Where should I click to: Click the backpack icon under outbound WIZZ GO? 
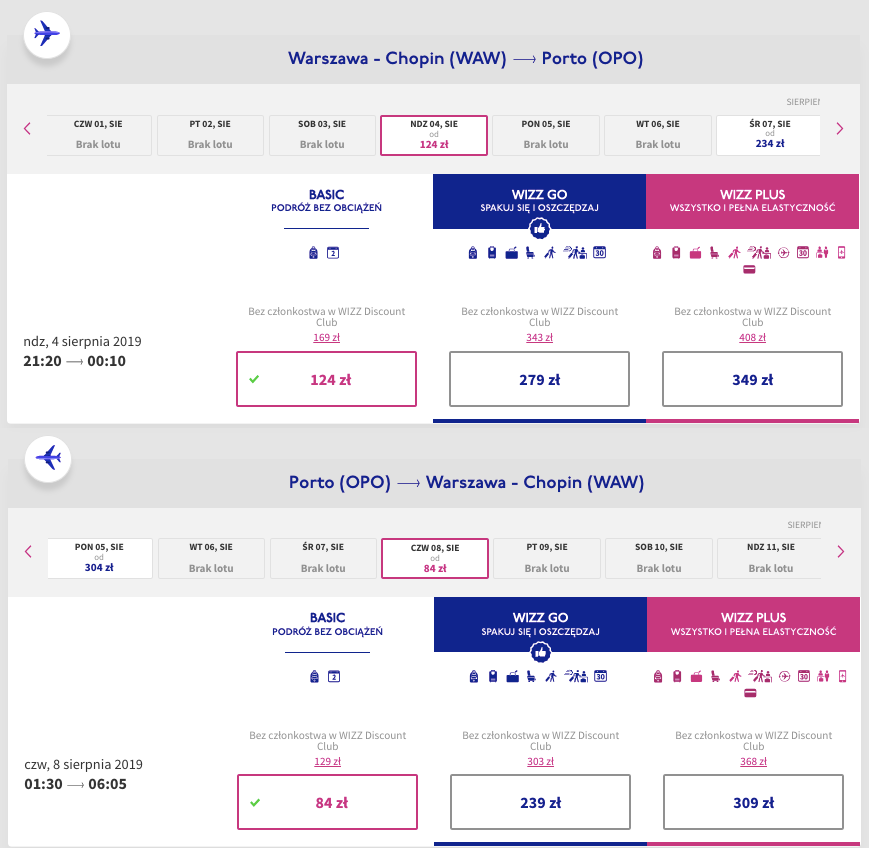[473, 253]
